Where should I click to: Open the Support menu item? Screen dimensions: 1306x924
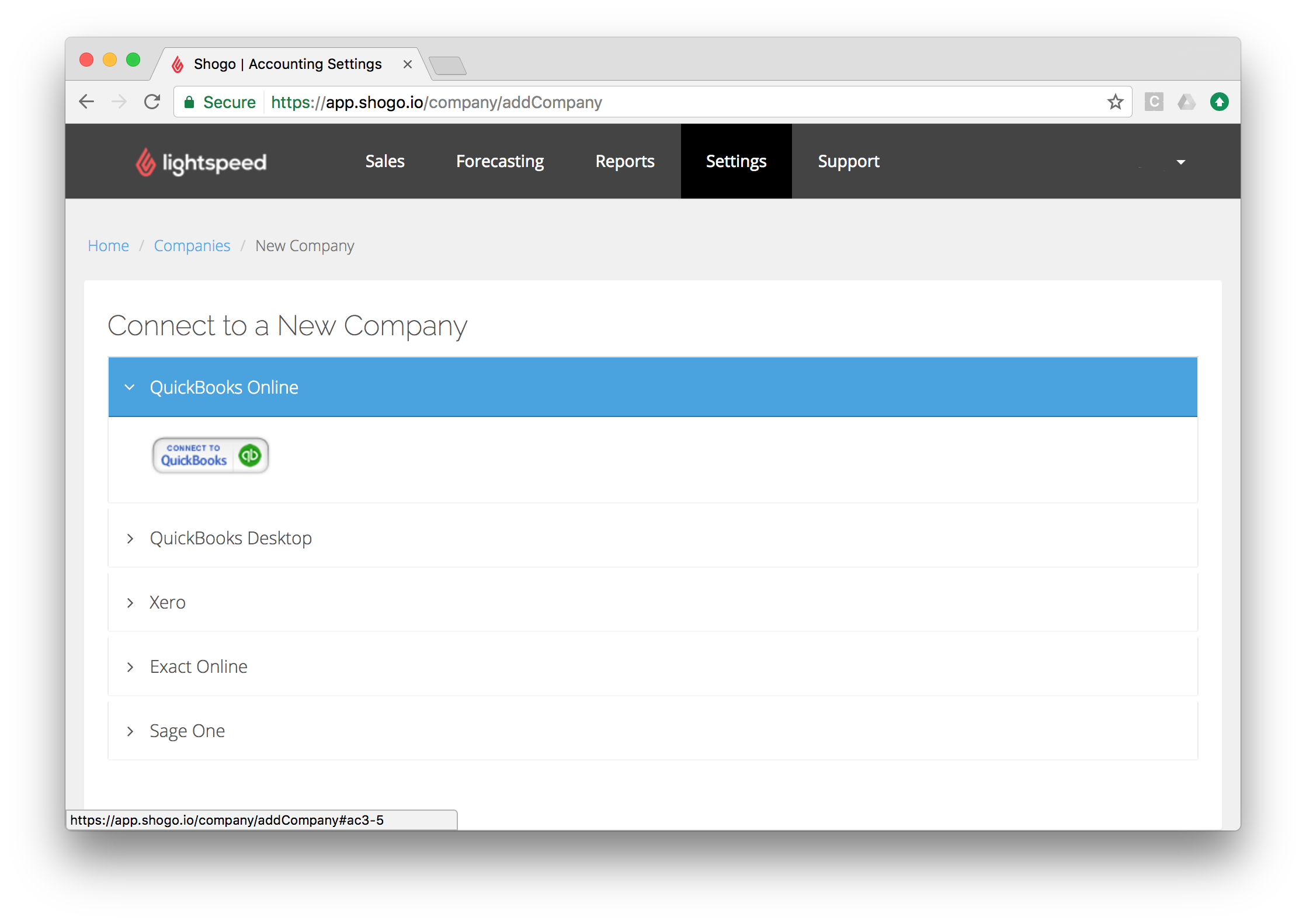[x=848, y=161]
